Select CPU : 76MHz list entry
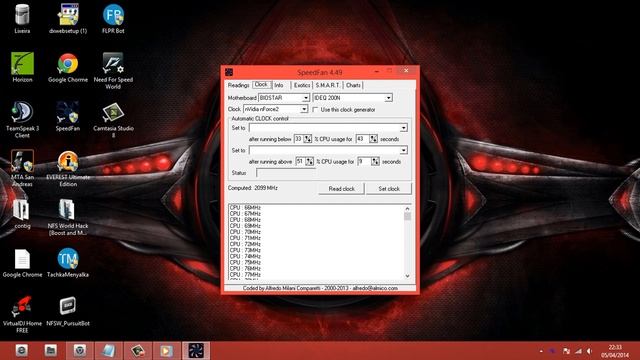This screenshot has width=640, height=360. pos(245,269)
